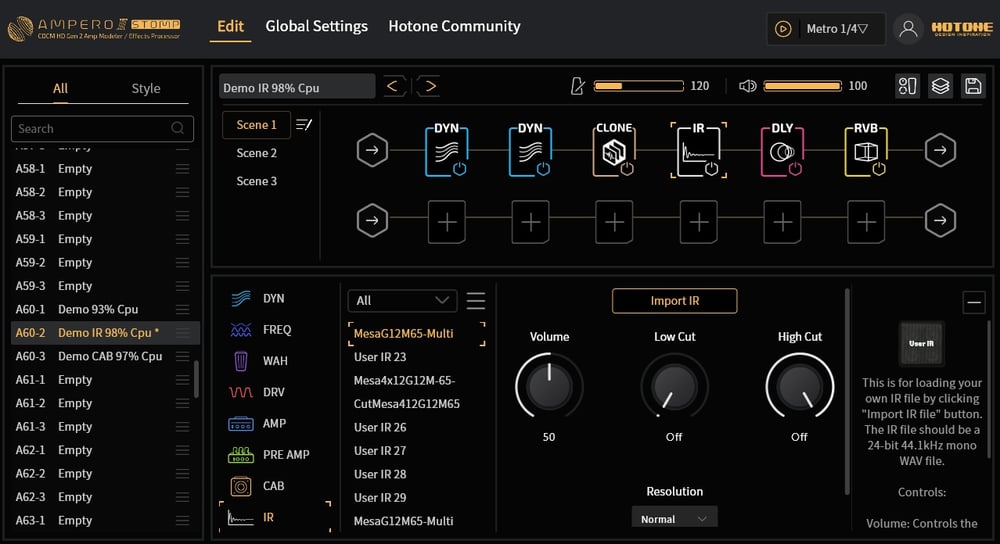1000x544 pixels.
Task: Edit the scene list icon
Action: tap(304, 125)
